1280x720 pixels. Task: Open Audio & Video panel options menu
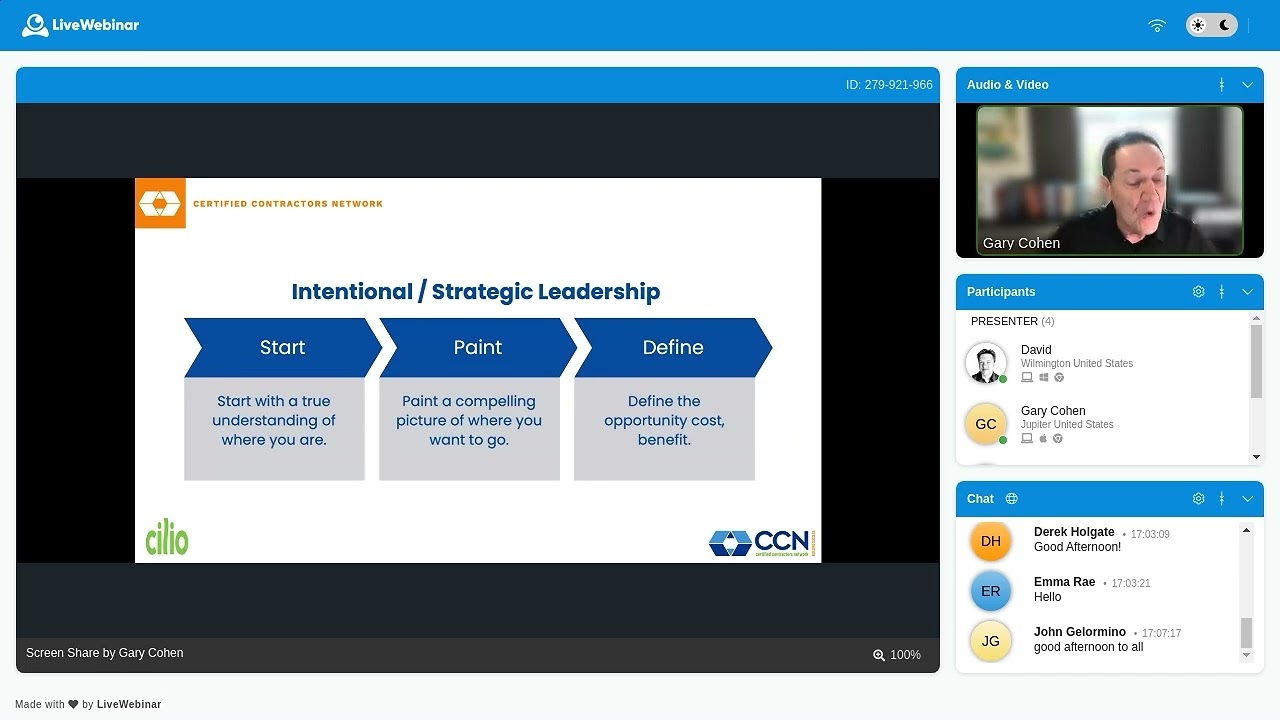tap(1221, 85)
